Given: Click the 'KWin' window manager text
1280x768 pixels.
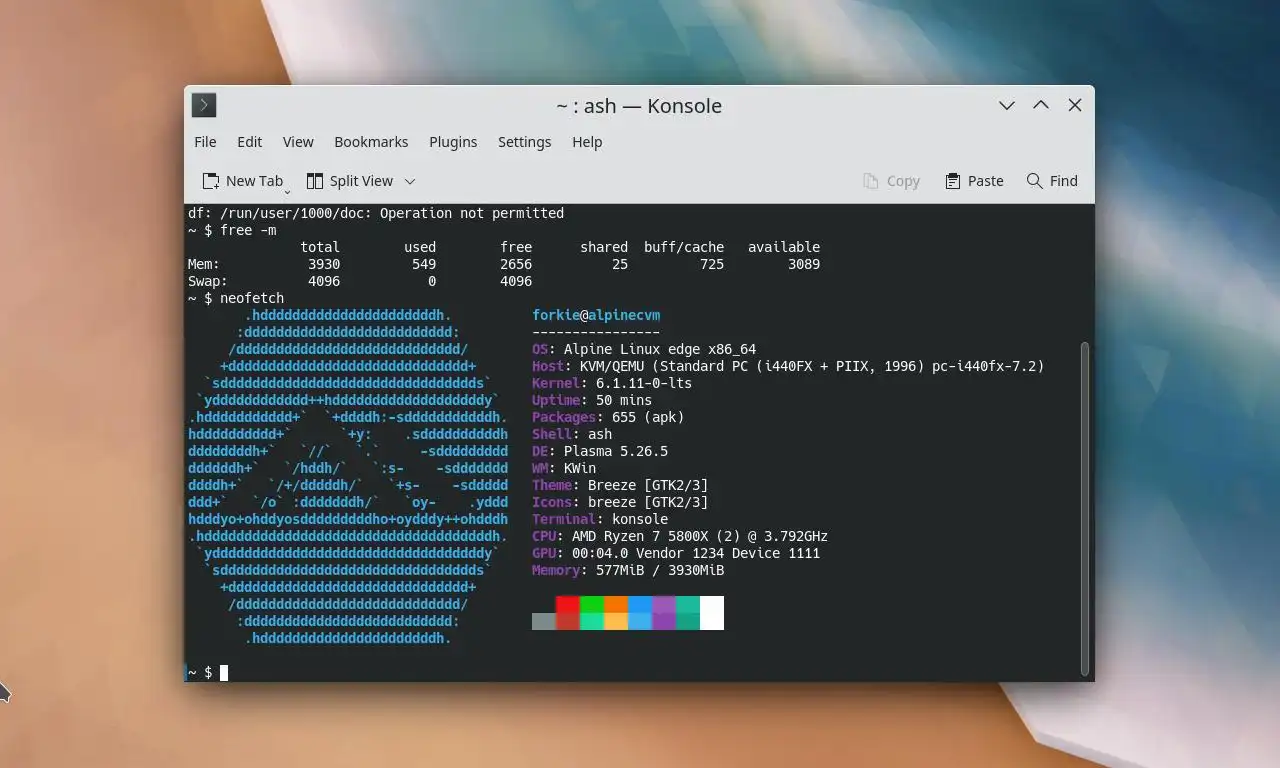Looking at the screenshot, I should coord(580,468).
